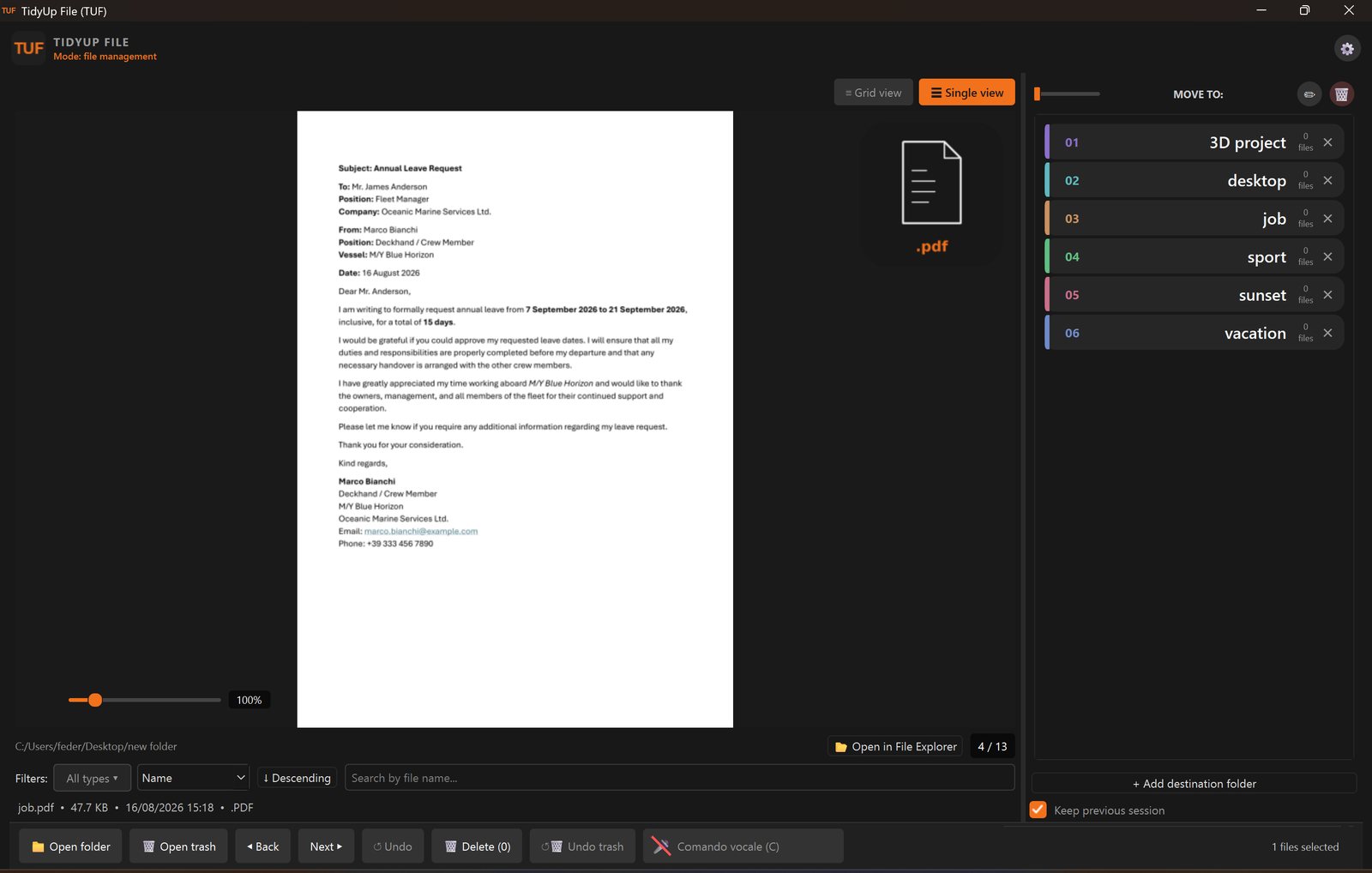Click the Search by file name field
Screen dimensions: 1372x873
click(x=679, y=778)
